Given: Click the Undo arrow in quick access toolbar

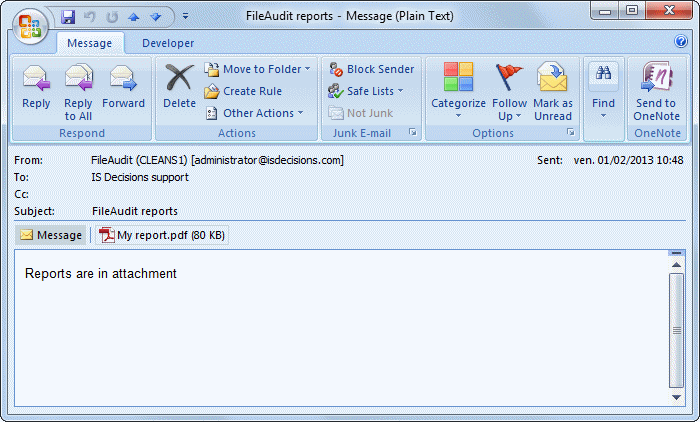Looking at the screenshot, I should (x=90, y=17).
